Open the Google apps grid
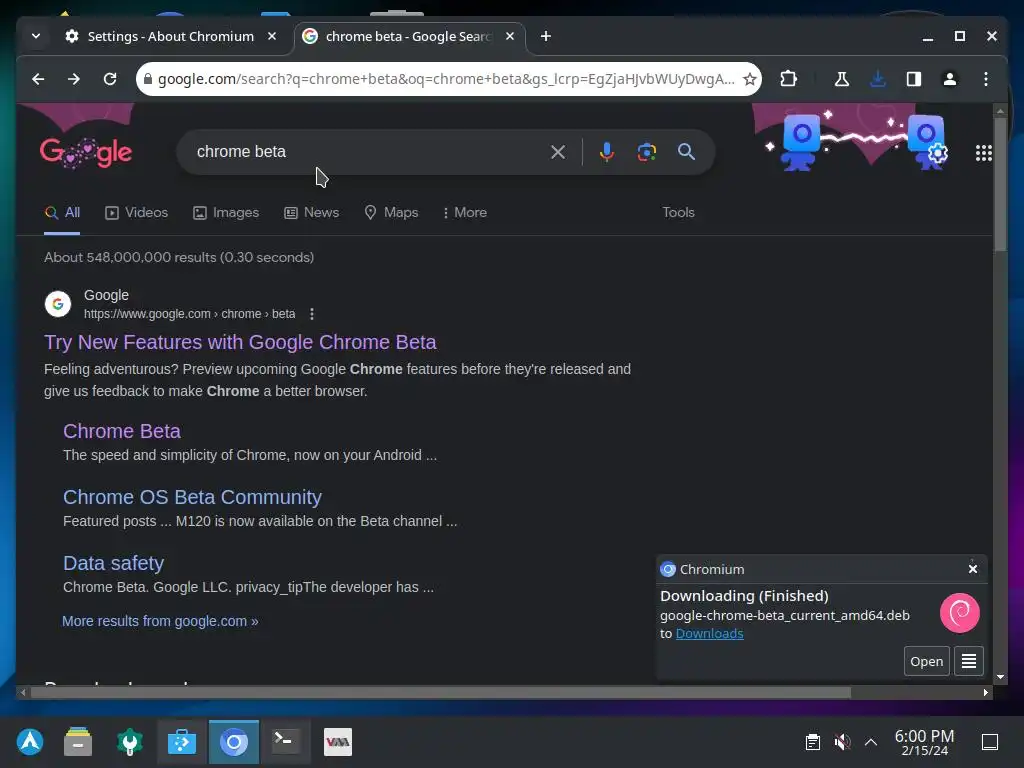Viewport: 1024px width, 768px height. point(984,153)
